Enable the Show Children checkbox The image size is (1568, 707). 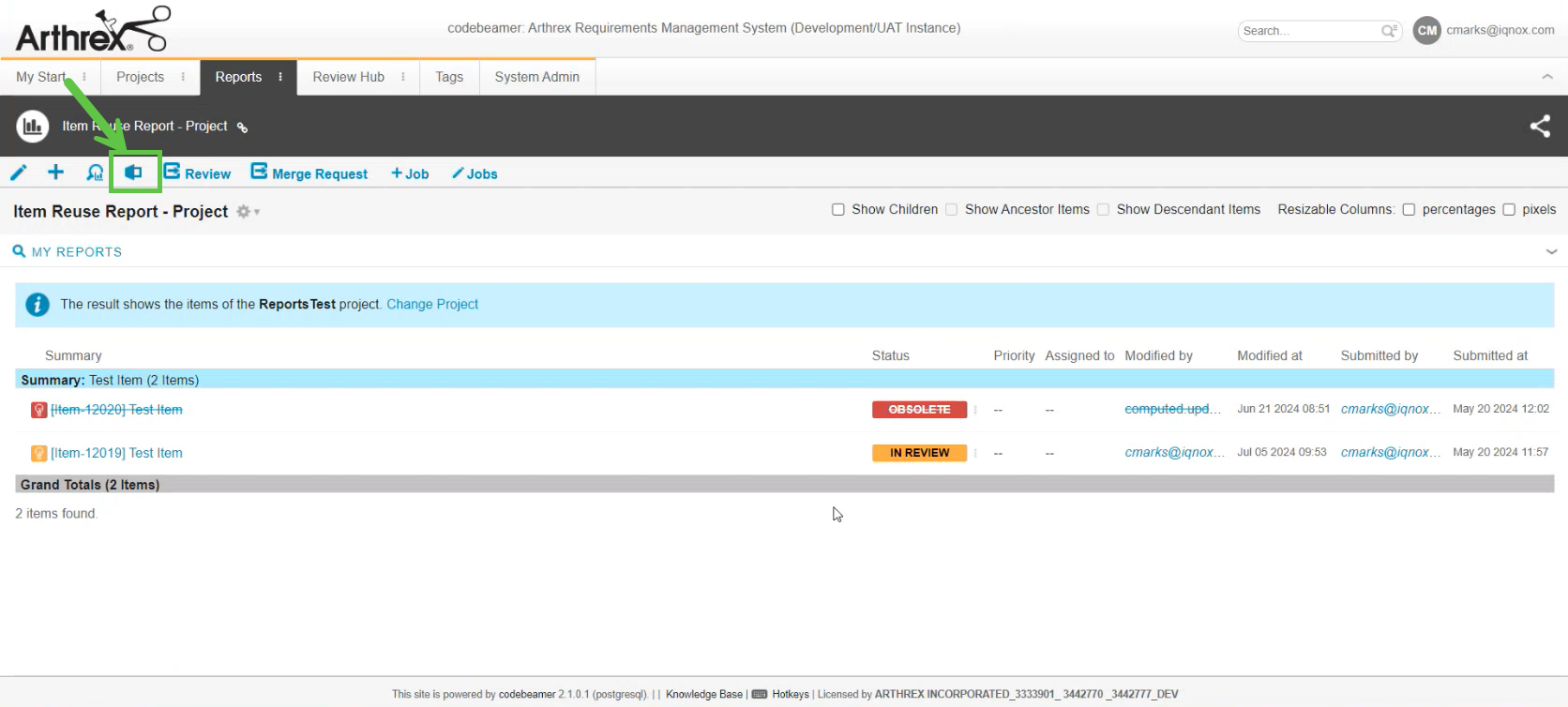click(x=838, y=210)
